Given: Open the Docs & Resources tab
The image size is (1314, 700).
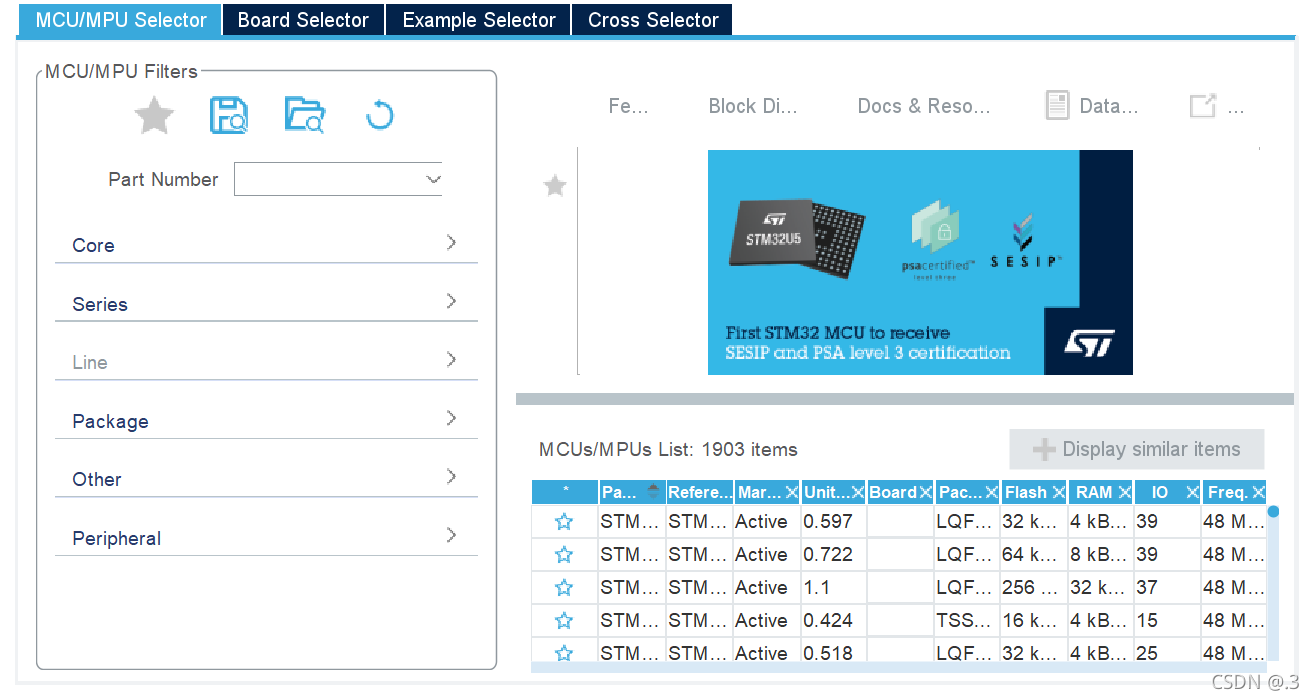Looking at the screenshot, I should point(924,106).
